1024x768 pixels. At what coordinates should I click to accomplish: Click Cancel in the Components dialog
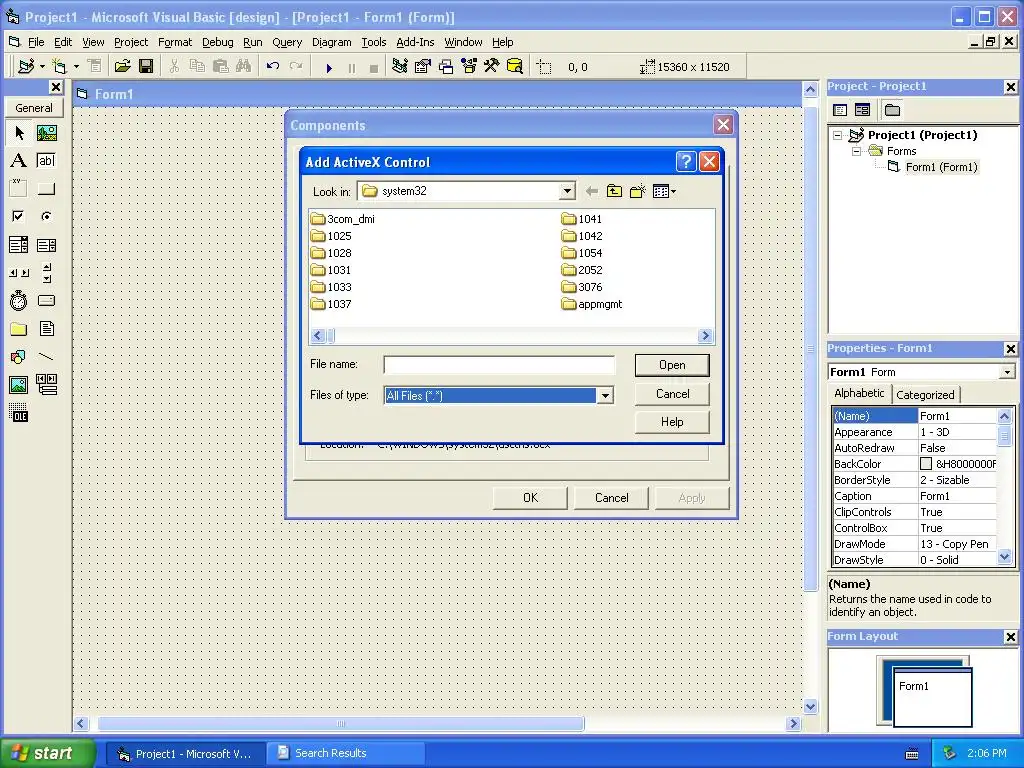[x=611, y=498]
